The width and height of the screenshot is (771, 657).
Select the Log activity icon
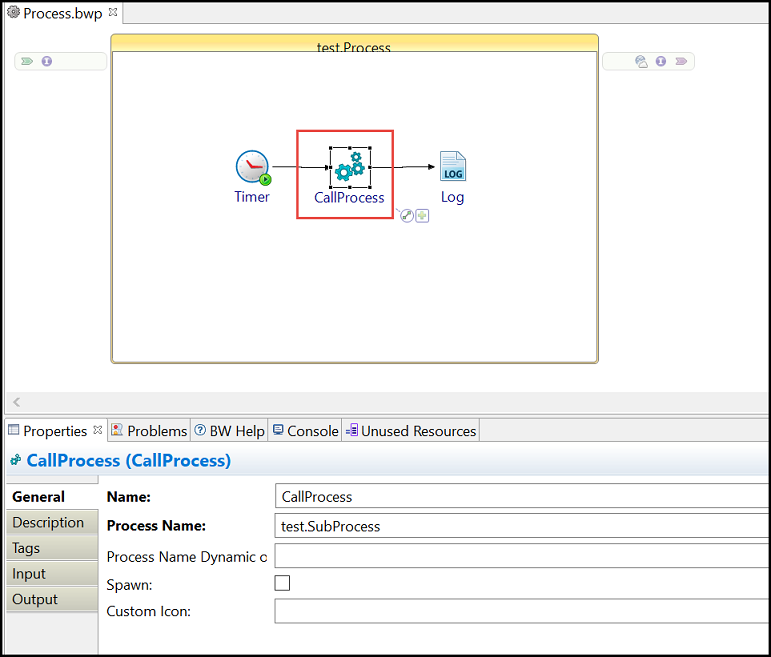[x=452, y=166]
